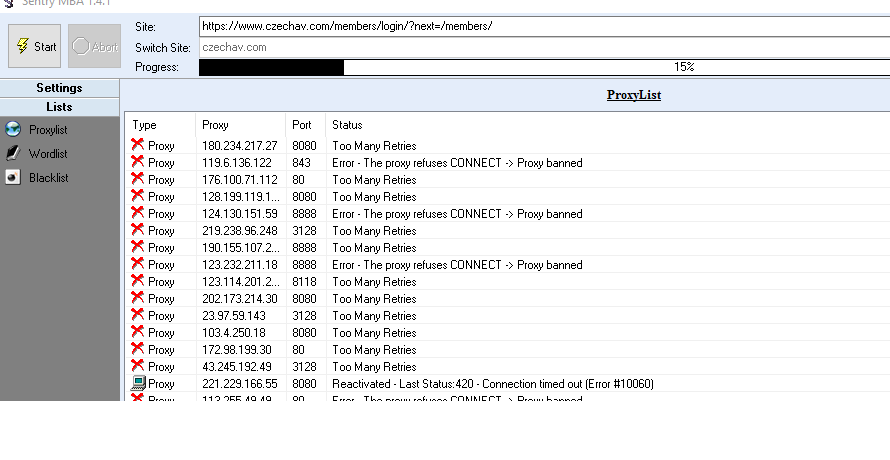Select proxy address 103.4.250.18
Image resolution: width=890 pixels, height=460 pixels.
234,333
